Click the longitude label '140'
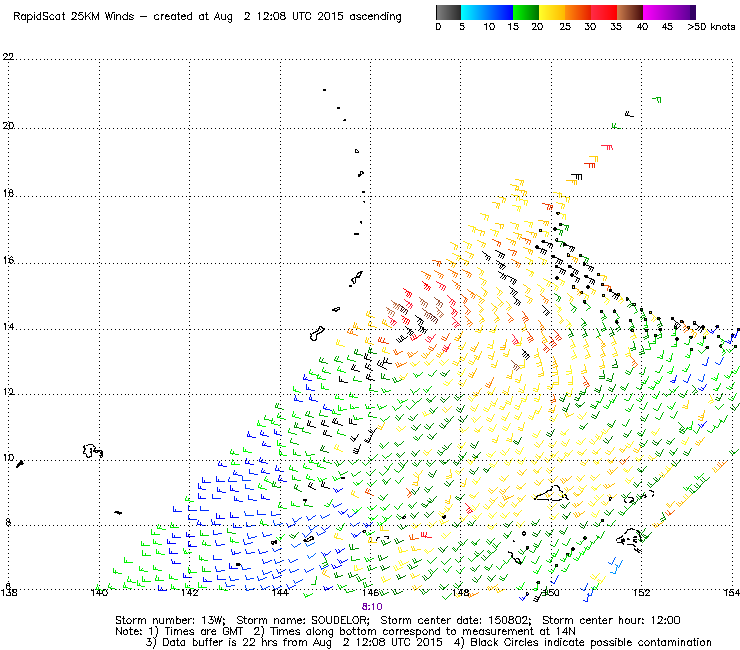 point(99,592)
